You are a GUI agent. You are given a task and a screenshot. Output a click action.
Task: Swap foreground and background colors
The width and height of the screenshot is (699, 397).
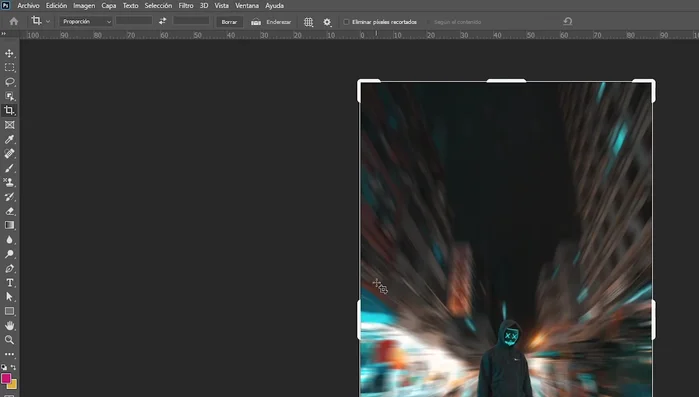[x=13, y=367]
